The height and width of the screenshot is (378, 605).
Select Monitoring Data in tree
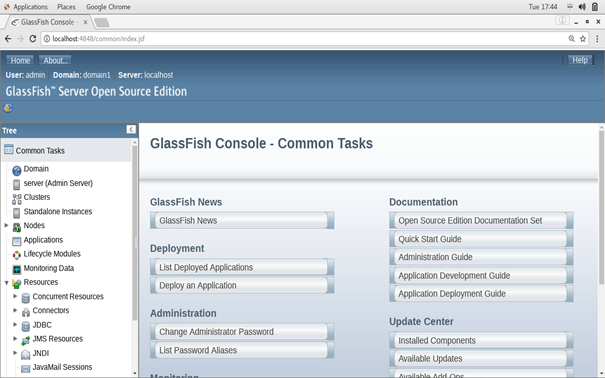pyautogui.click(x=49, y=268)
